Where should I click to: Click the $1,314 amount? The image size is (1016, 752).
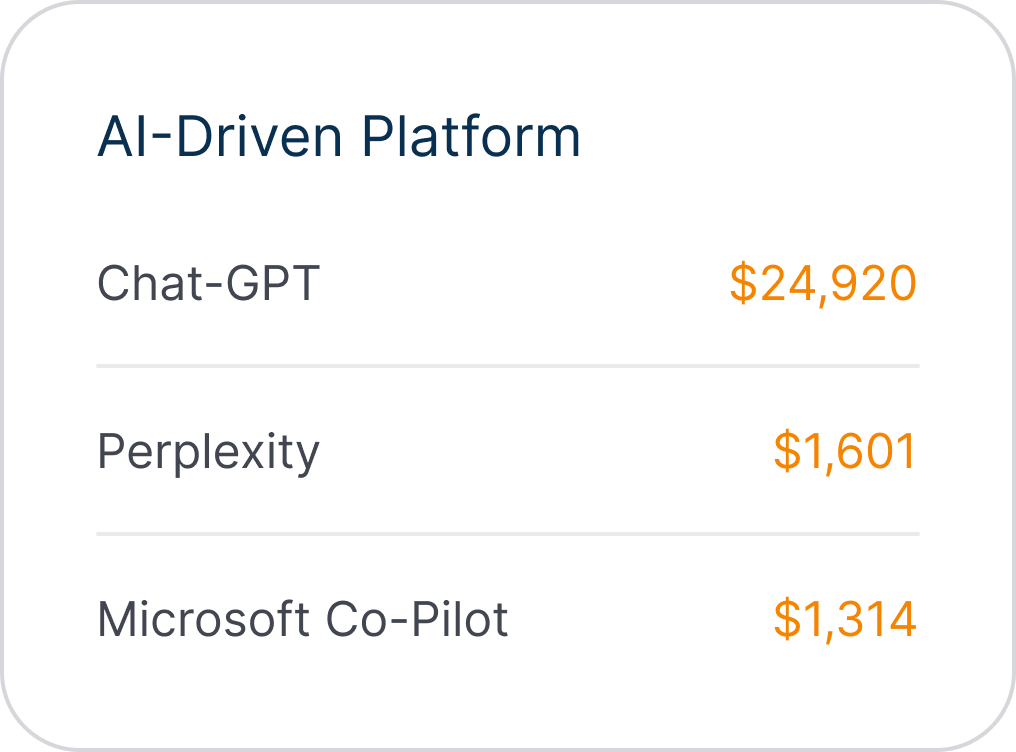click(x=845, y=620)
